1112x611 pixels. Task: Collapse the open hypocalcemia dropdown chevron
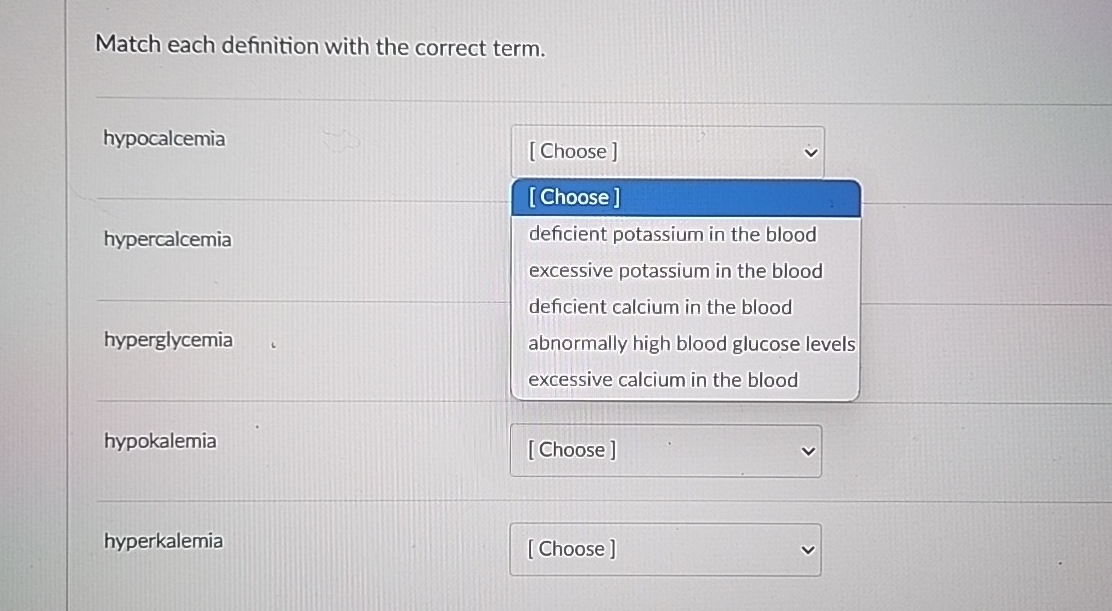coord(810,151)
